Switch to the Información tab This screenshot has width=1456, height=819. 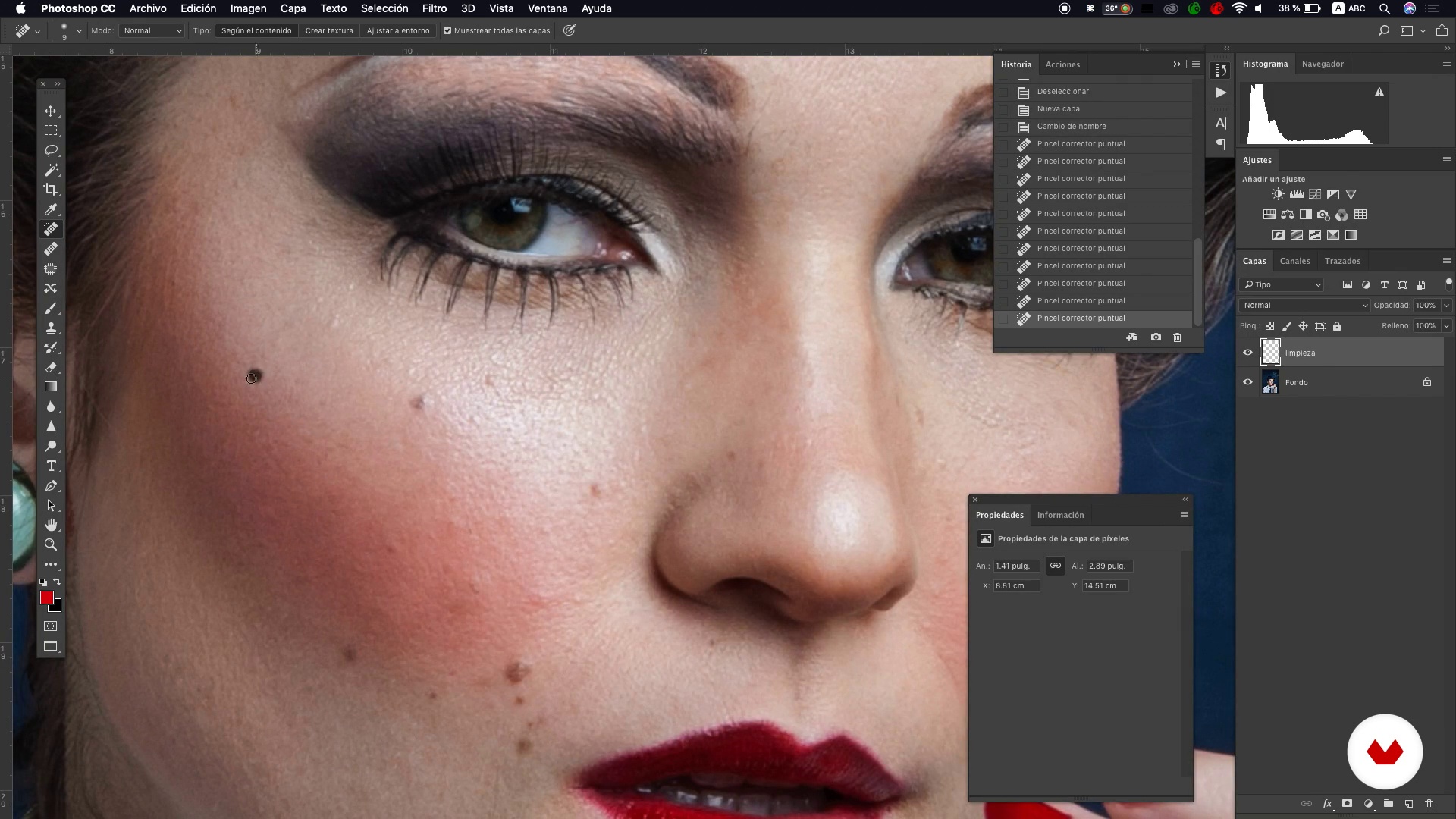(1060, 515)
